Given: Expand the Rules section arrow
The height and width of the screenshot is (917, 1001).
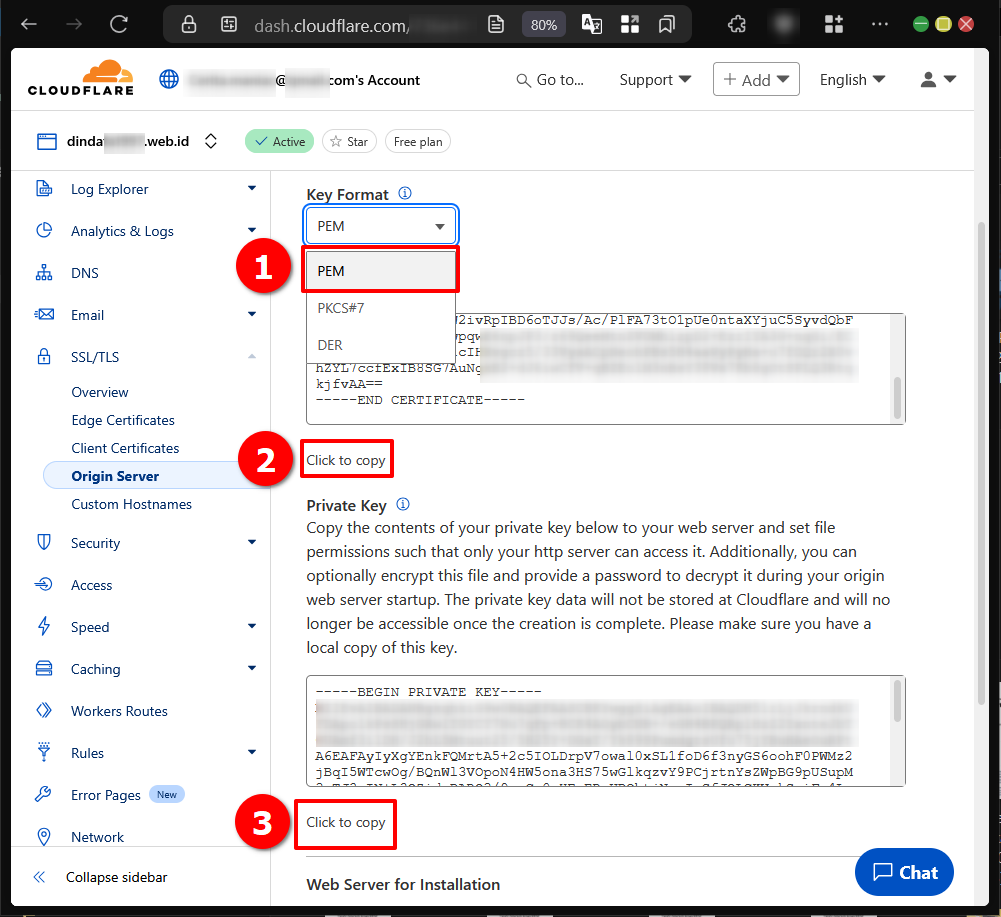Looking at the screenshot, I should (252, 752).
